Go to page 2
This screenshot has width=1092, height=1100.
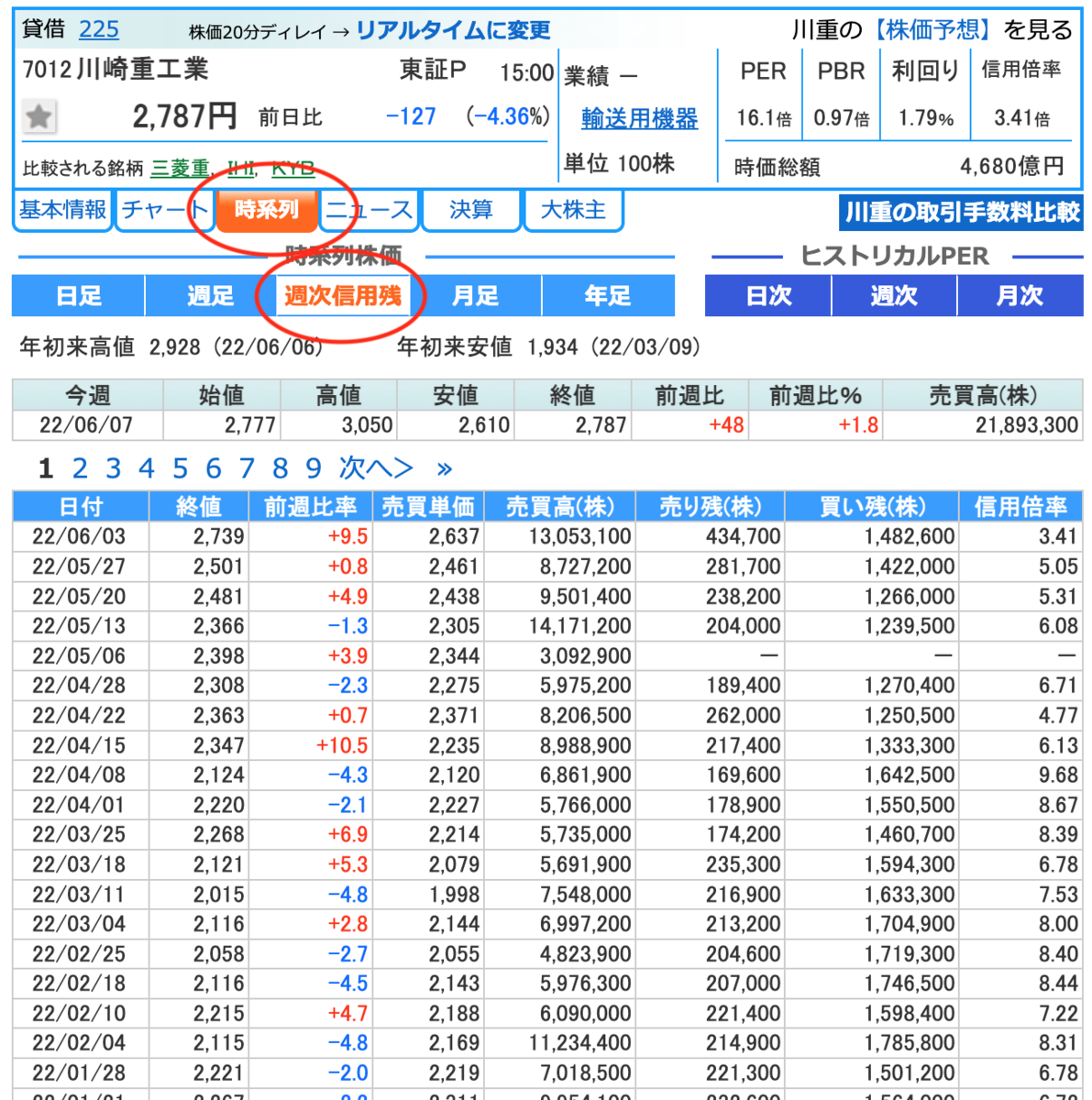(80, 469)
